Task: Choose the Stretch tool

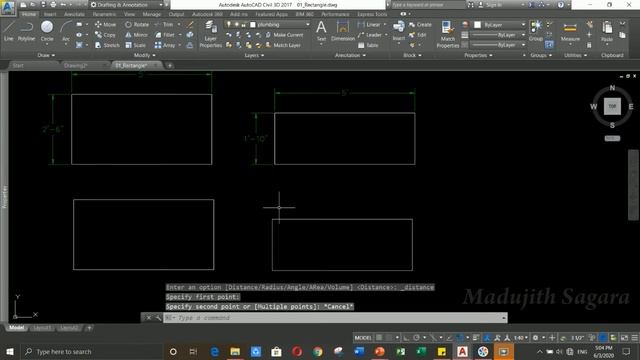Action: pyautogui.click(x=107, y=45)
